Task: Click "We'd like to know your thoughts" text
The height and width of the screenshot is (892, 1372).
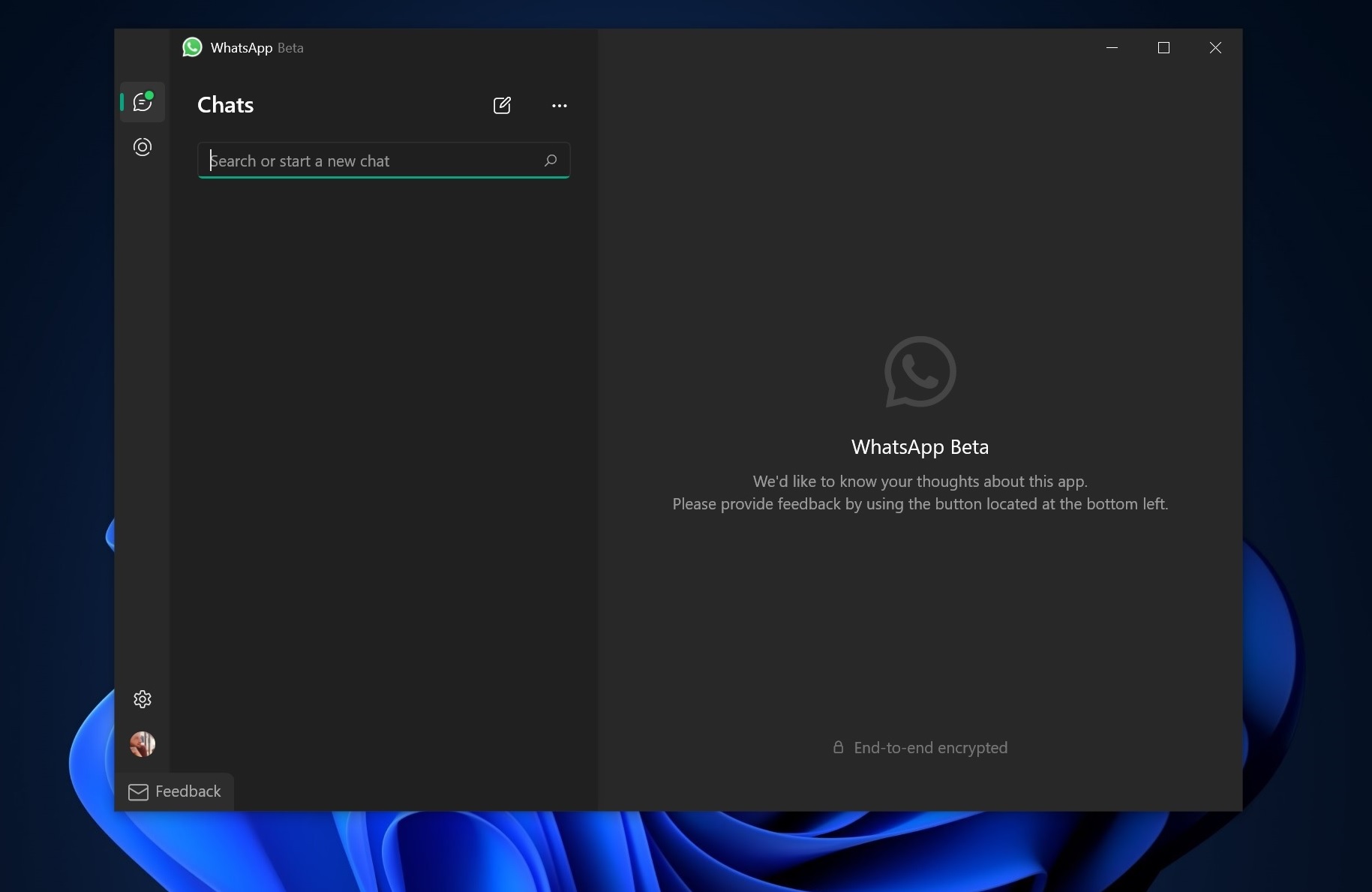Action: 920,482
